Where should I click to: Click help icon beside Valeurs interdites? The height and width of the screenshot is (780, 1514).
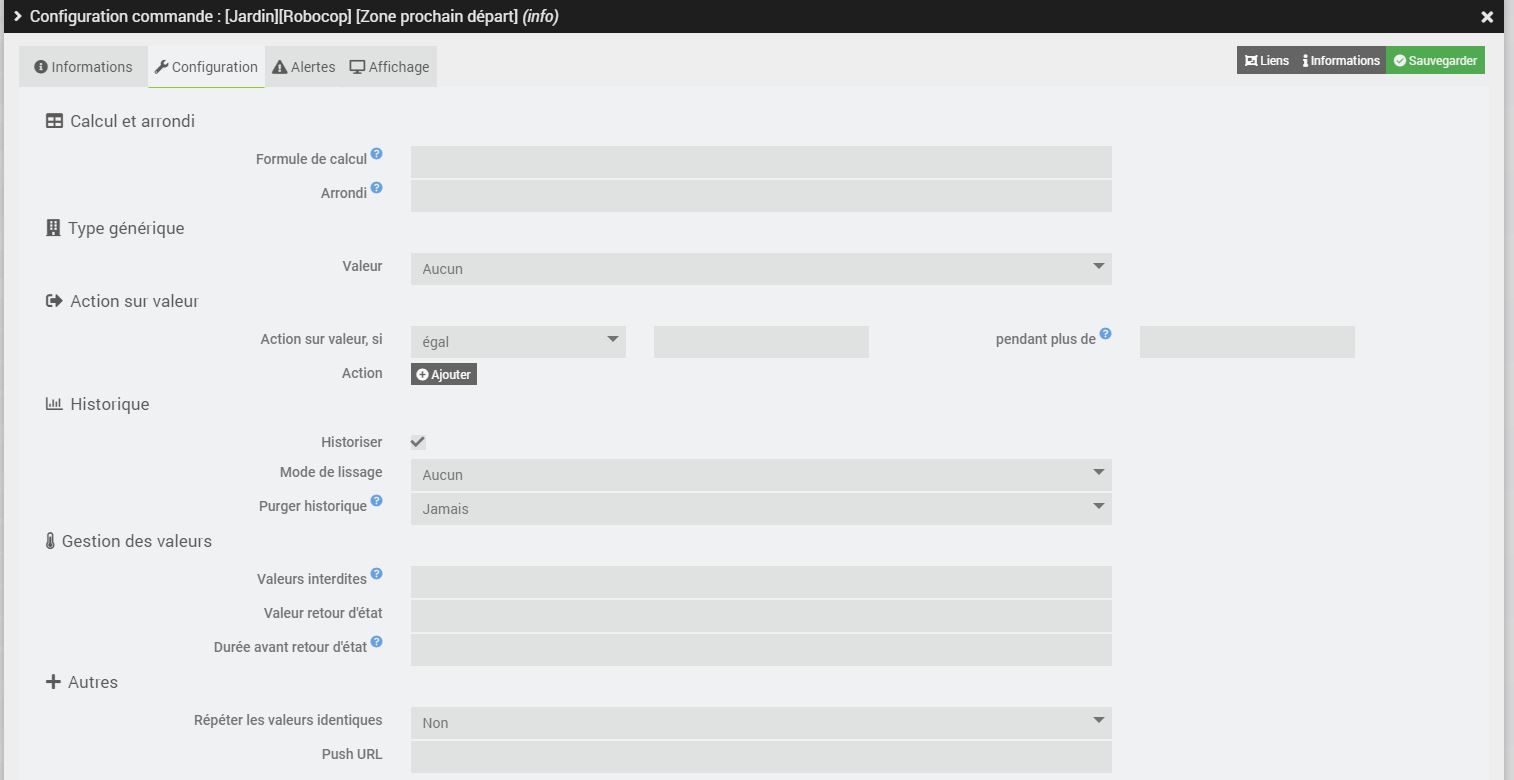point(376,574)
